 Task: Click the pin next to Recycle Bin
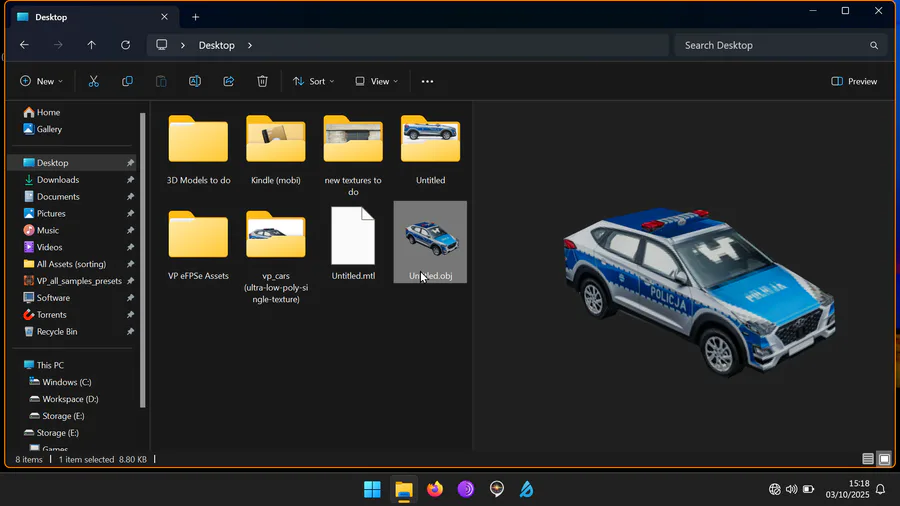130,332
